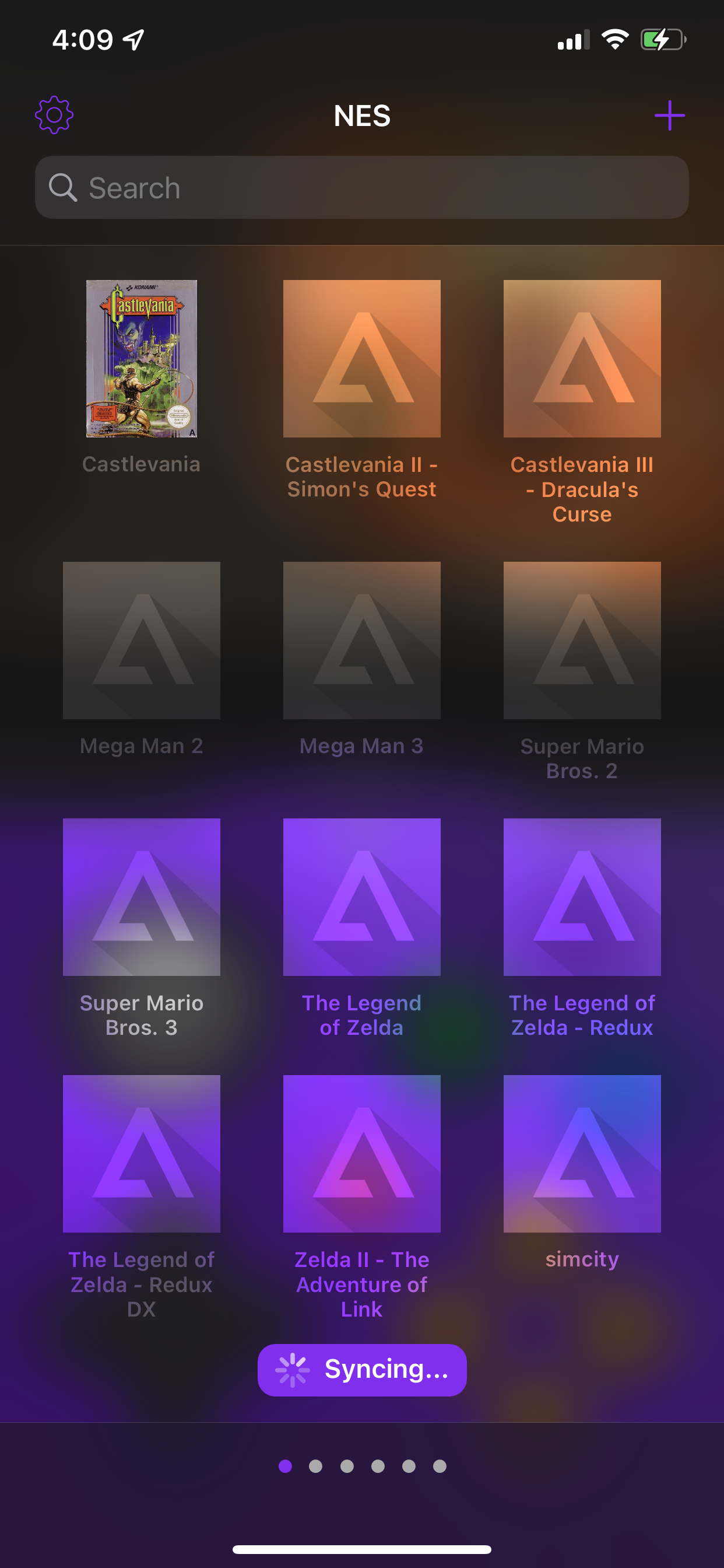
Task: Select the Mega Man 2 game icon
Action: (141, 640)
